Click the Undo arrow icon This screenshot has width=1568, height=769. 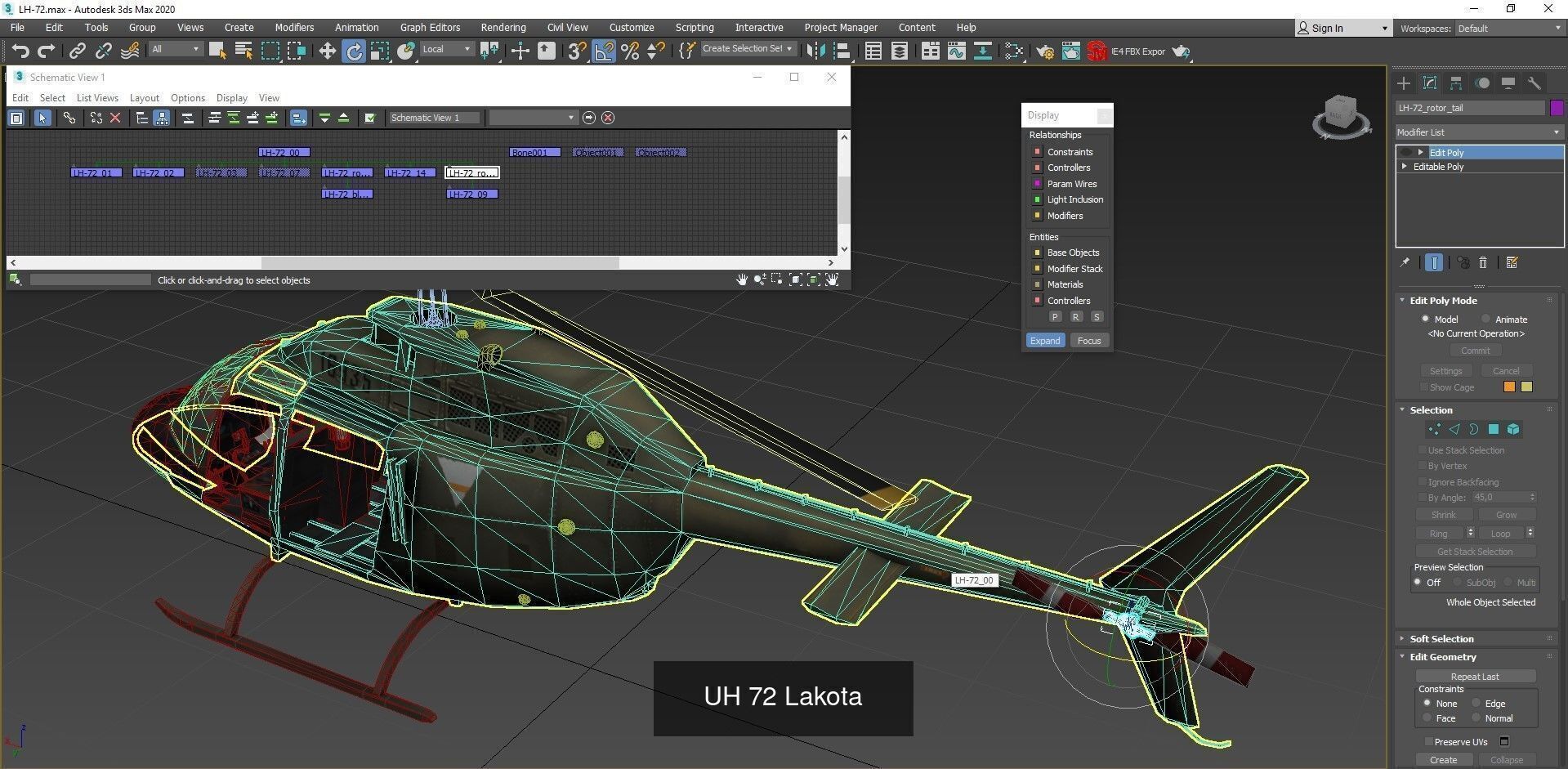(20, 51)
